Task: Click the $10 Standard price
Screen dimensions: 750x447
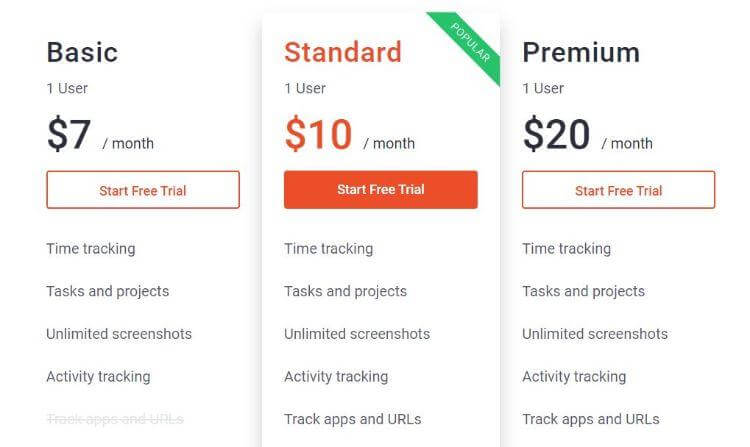Action: coord(318,134)
